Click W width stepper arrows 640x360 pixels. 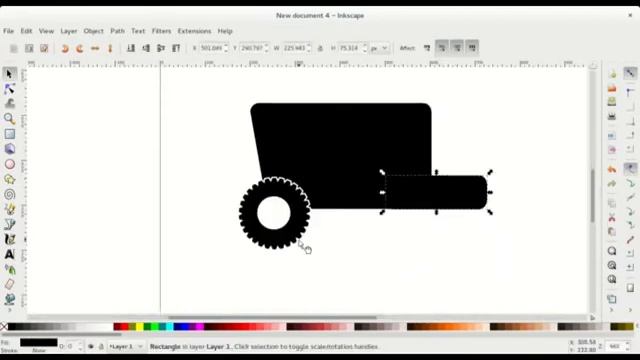[x=309, y=48]
